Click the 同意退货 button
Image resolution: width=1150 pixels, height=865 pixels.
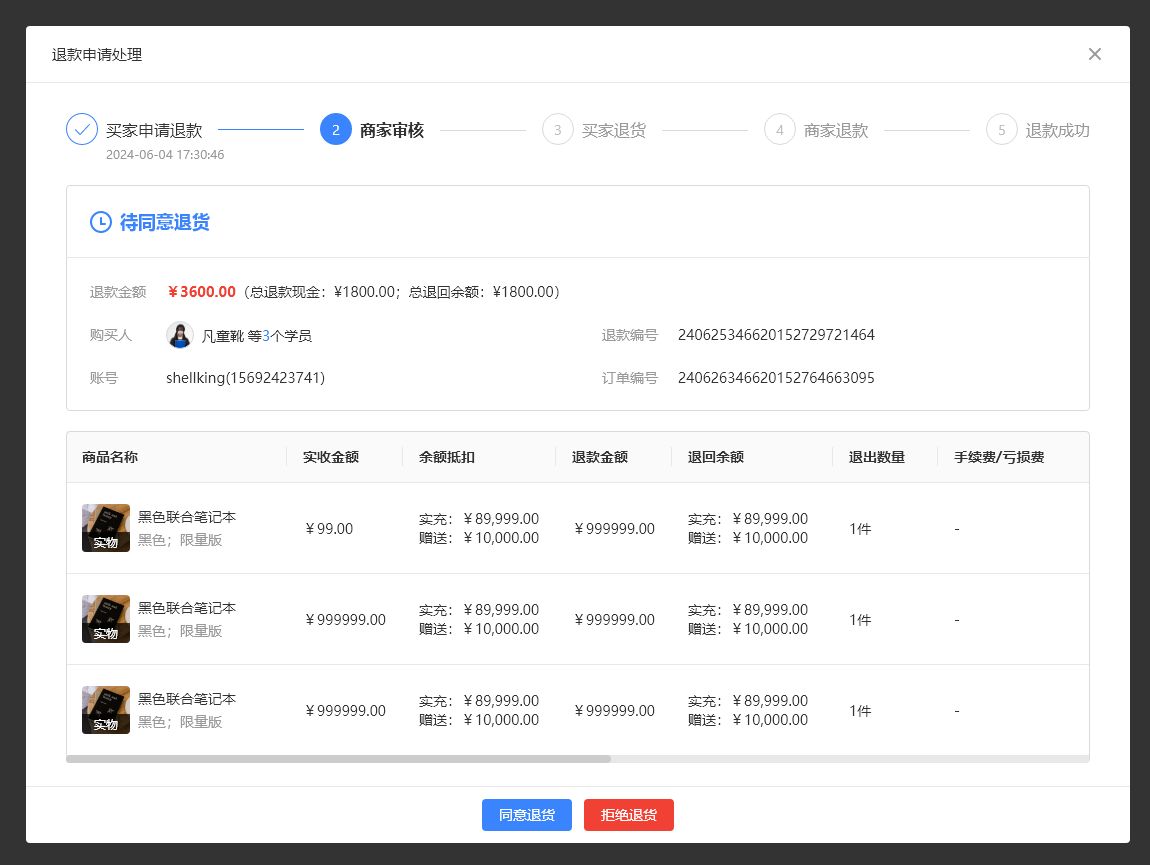pos(526,815)
